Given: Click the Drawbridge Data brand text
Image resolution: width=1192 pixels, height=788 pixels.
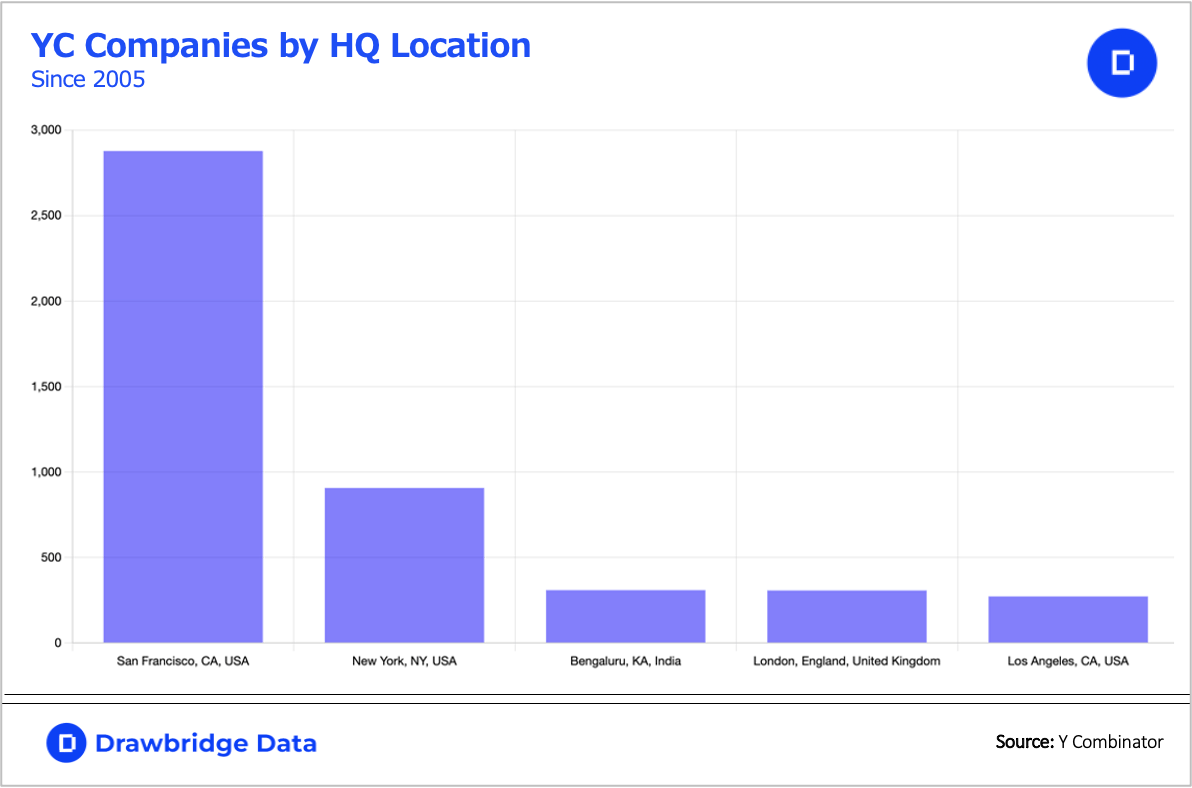Looking at the screenshot, I should [x=206, y=743].
